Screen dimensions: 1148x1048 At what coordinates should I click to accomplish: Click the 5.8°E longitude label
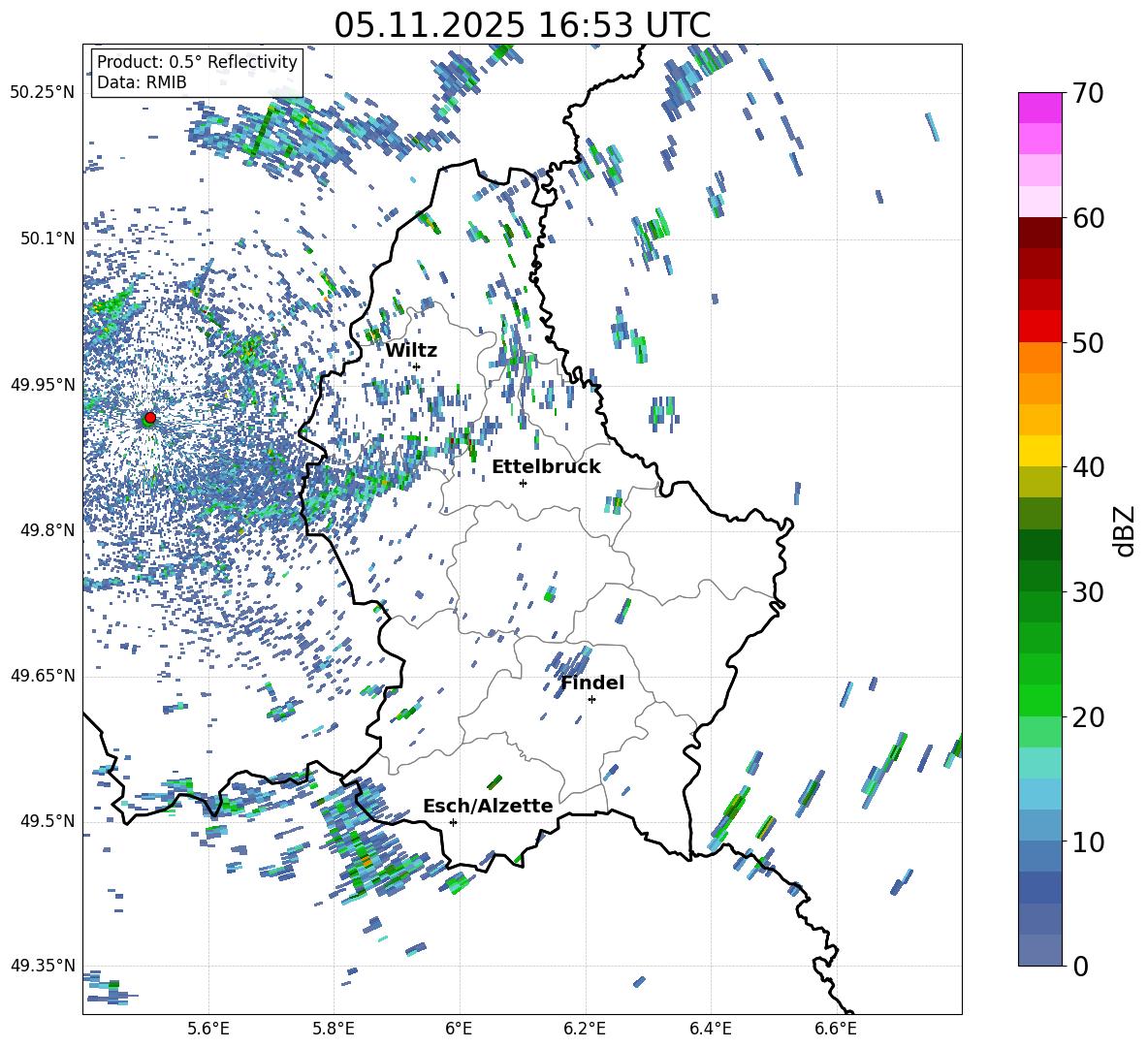click(x=334, y=1029)
